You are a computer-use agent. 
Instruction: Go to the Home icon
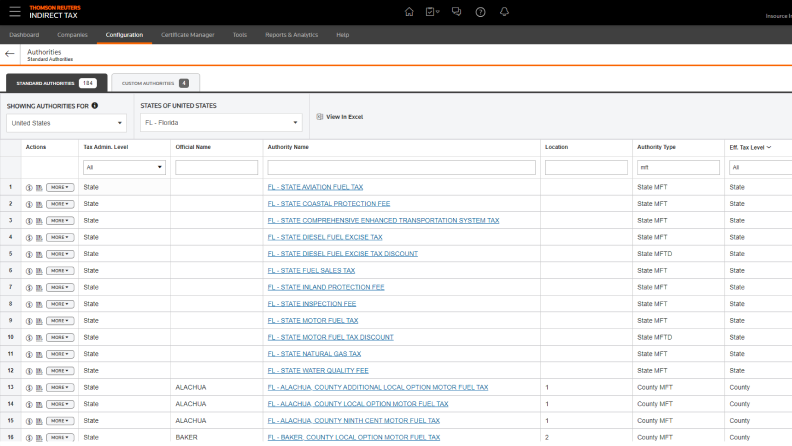tap(409, 12)
